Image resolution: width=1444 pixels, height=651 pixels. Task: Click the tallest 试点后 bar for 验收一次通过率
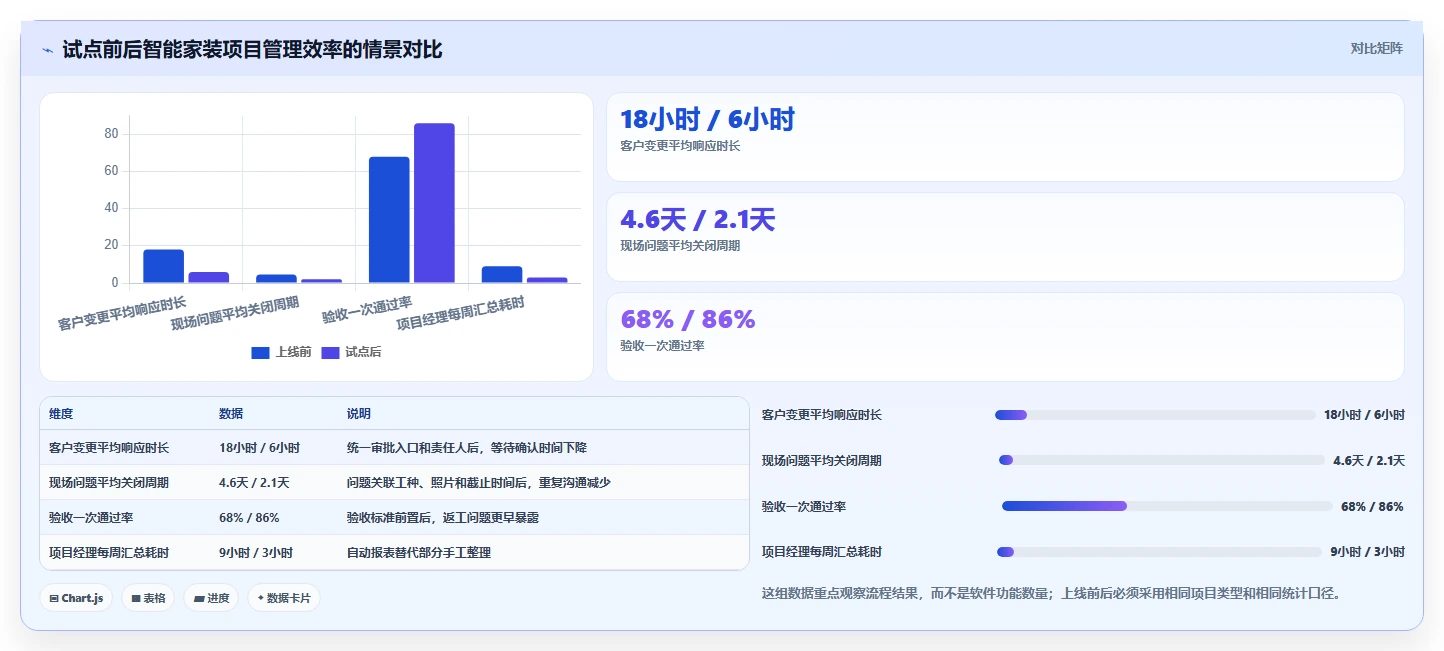(434, 203)
